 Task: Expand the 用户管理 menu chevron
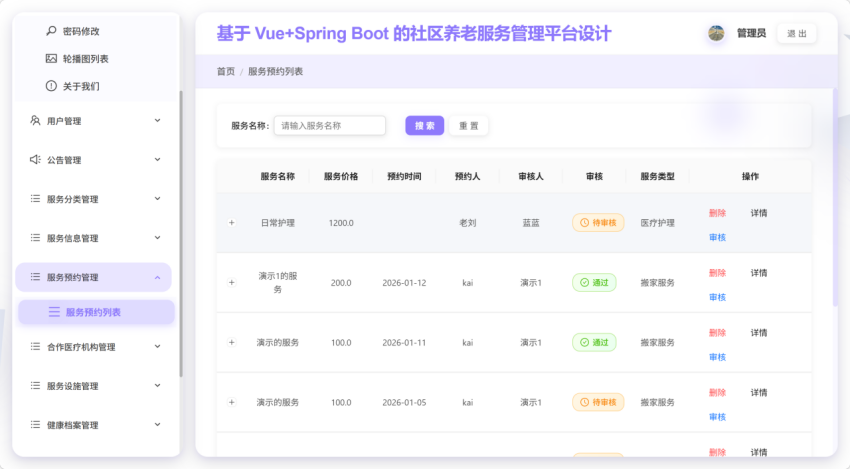pyautogui.click(x=157, y=120)
